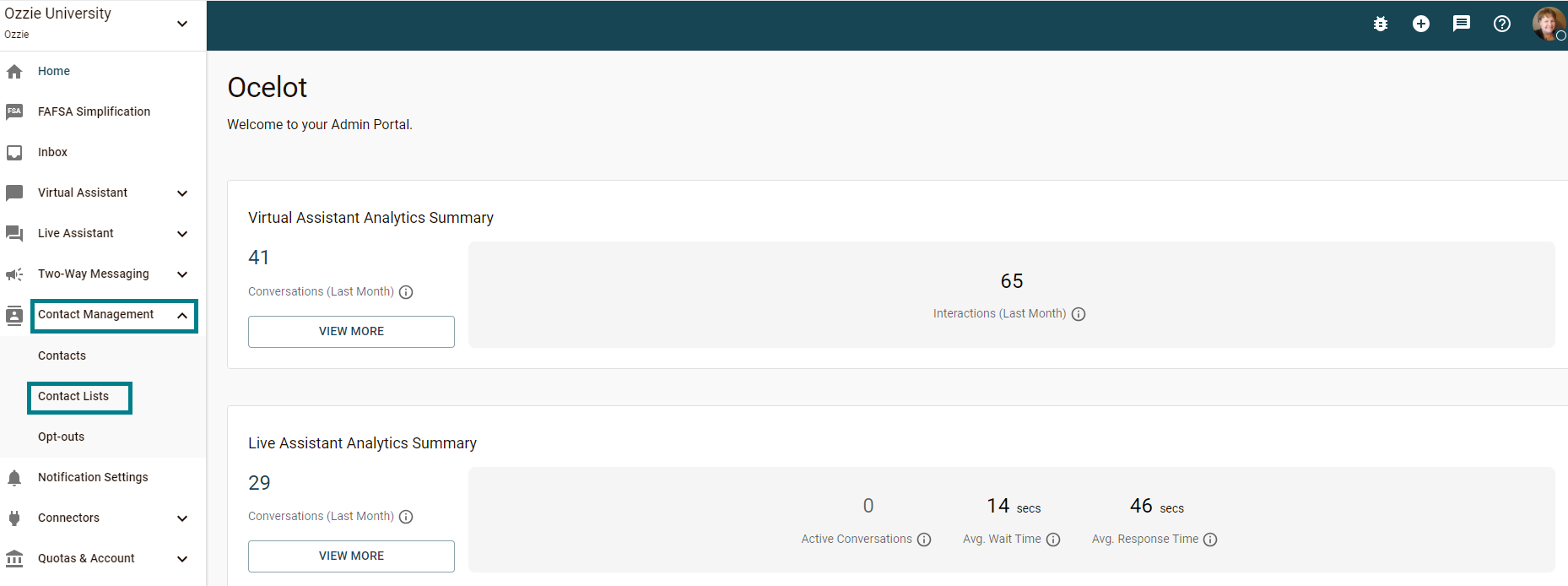Show info for Live Assistant Conversations (Last Month)

point(406,517)
